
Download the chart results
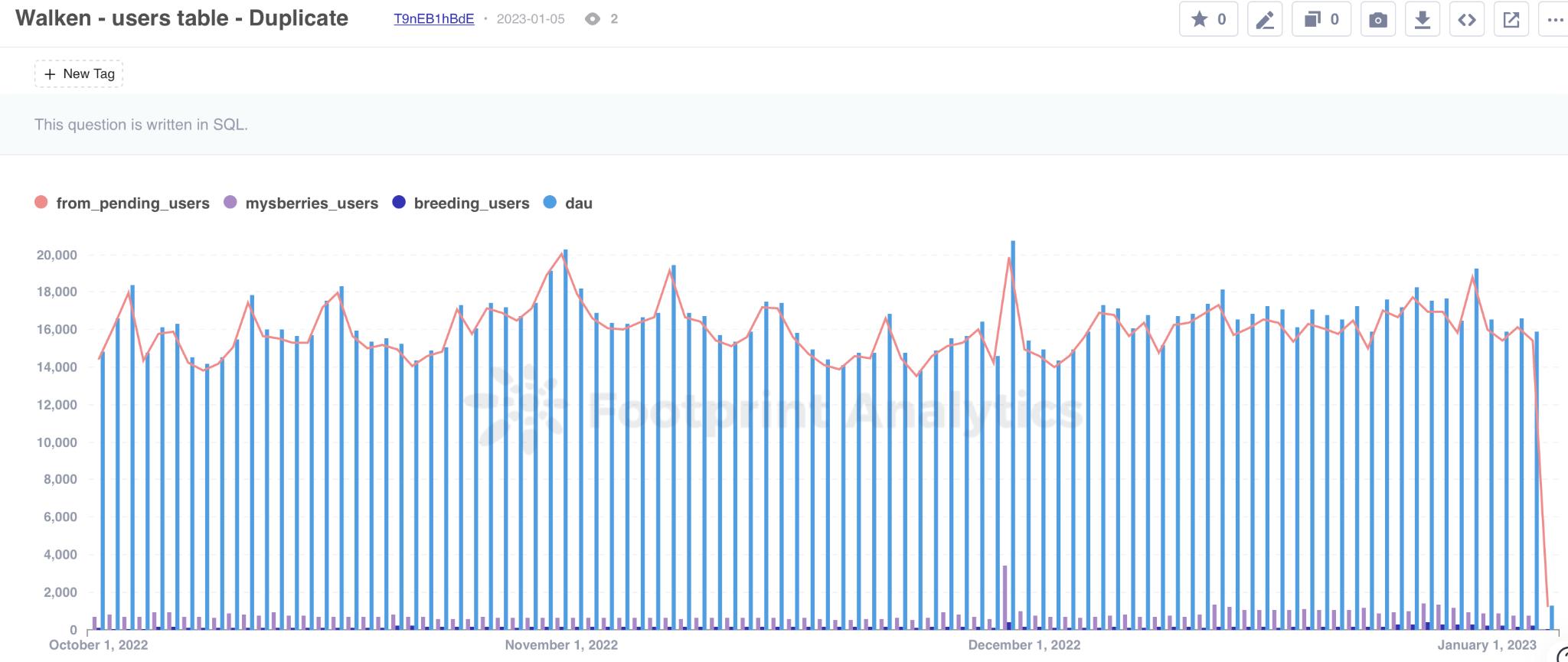click(x=1422, y=20)
